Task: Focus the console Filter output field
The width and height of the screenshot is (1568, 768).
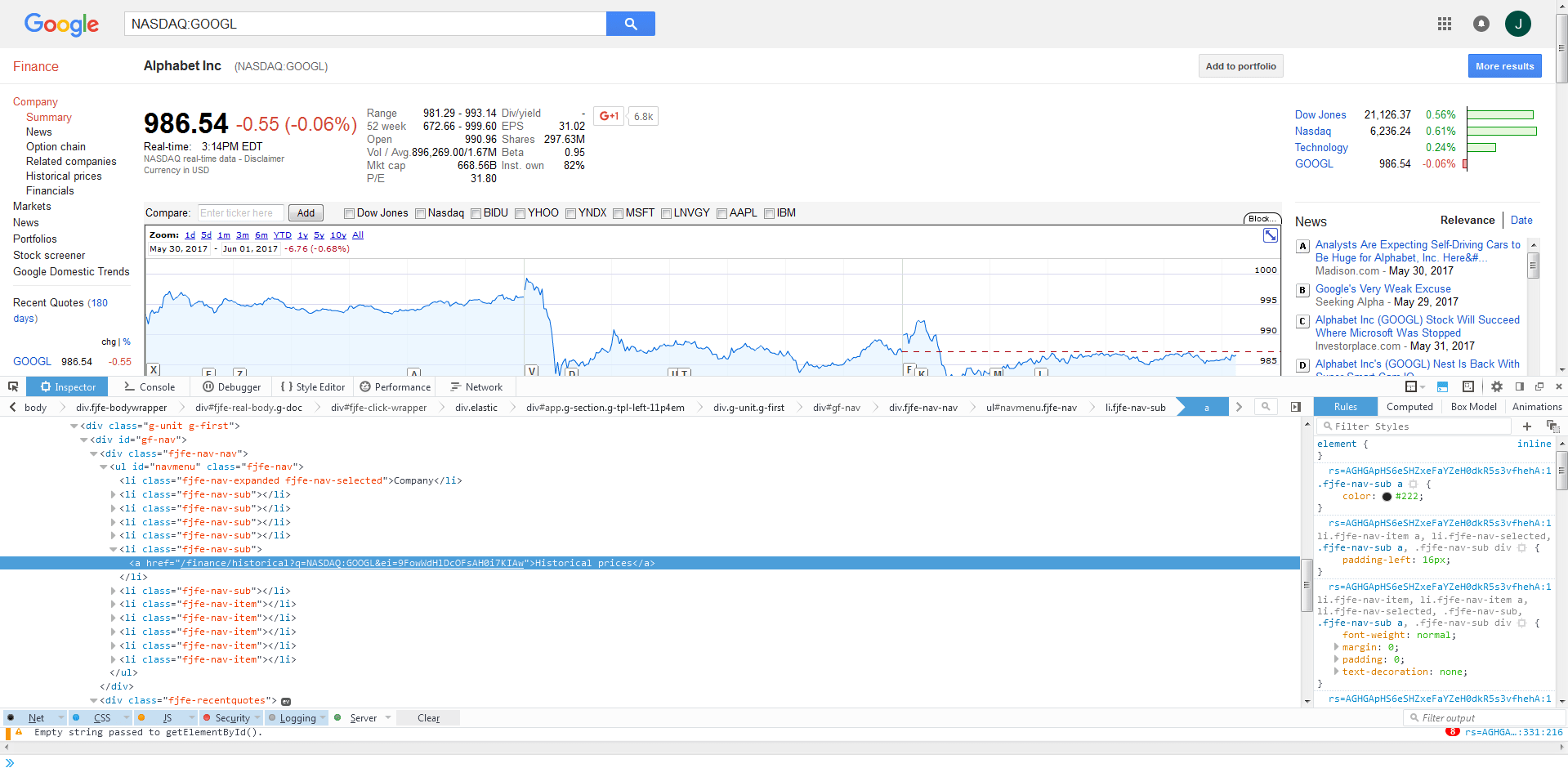Action: 1483,718
